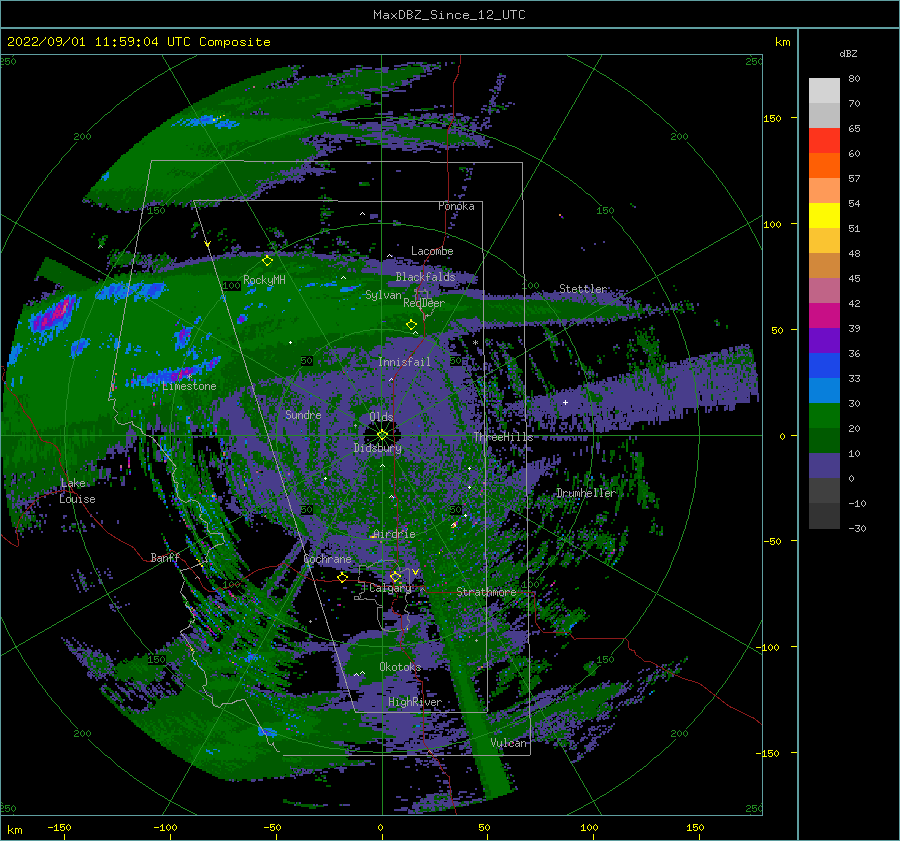900x841 pixels.
Task: Click the Strathmore label
Action: 486,592
